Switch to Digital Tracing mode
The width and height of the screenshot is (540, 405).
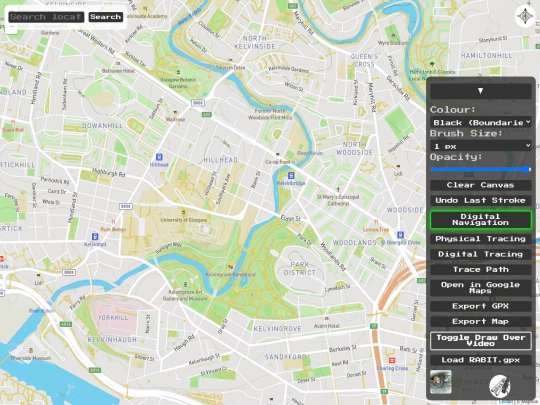pyautogui.click(x=480, y=254)
